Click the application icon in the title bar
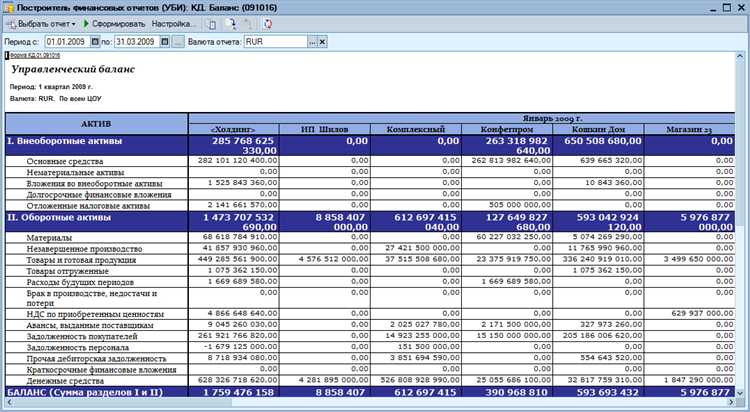This screenshot has width=750, height=412. (x=8, y=6)
